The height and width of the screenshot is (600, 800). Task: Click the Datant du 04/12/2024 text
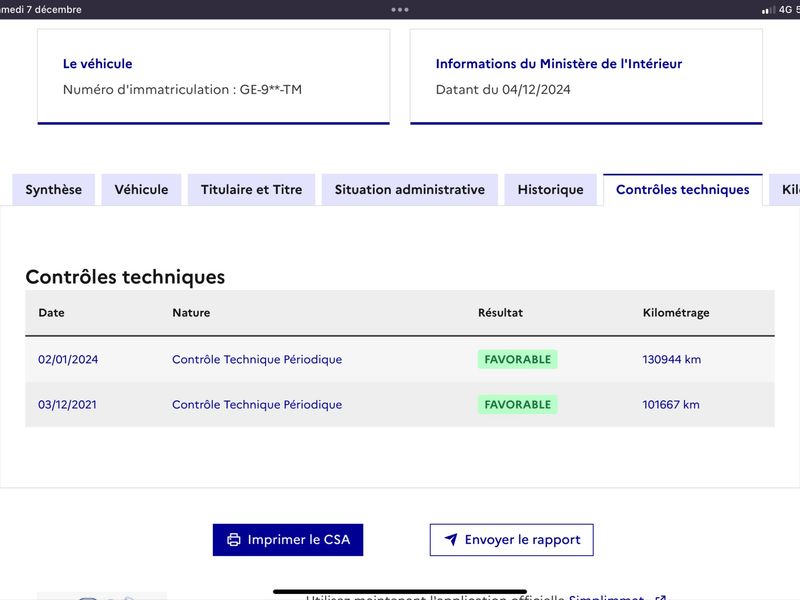(x=503, y=90)
